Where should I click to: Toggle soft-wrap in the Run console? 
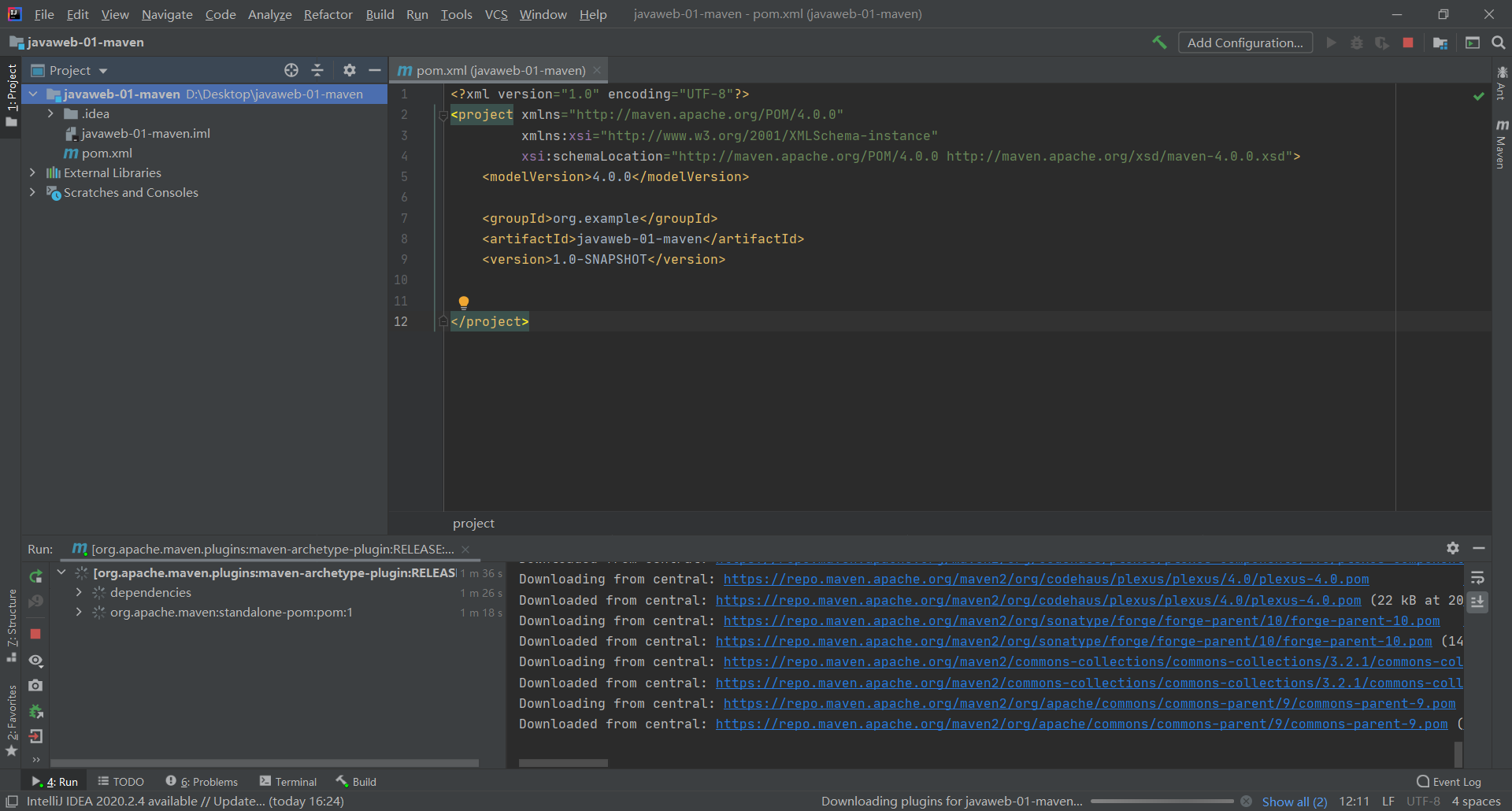[x=1478, y=577]
